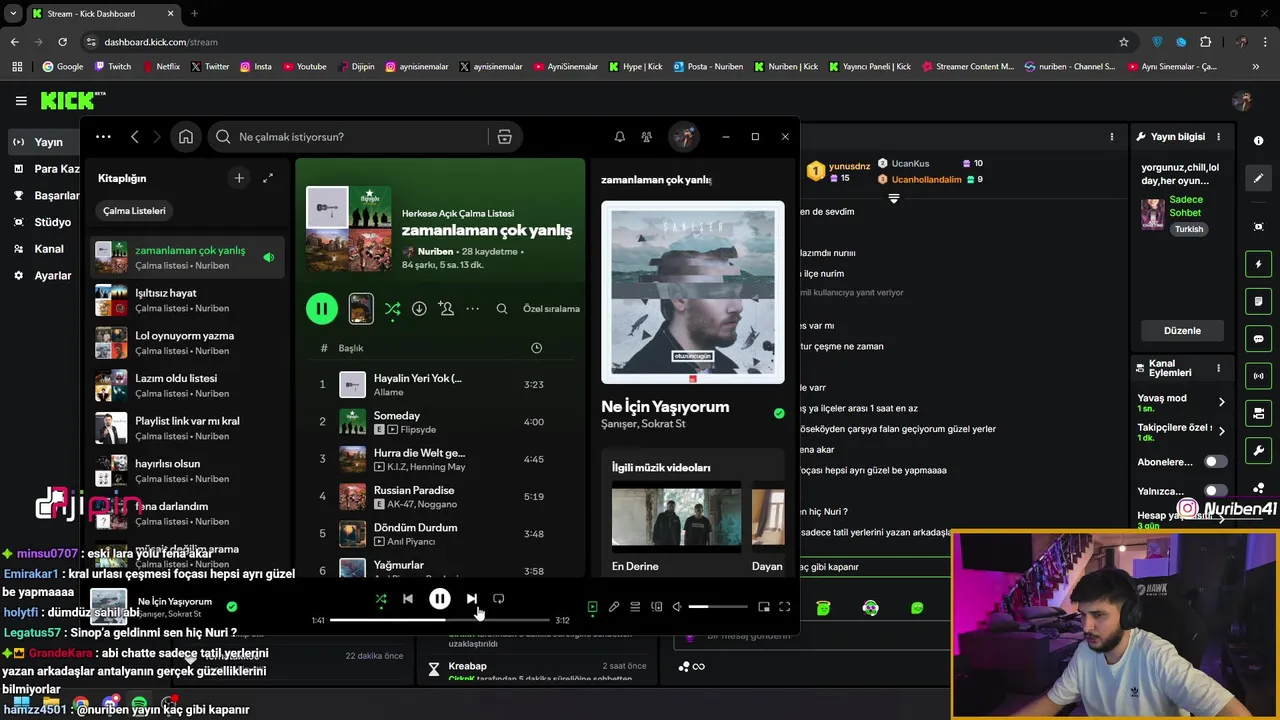Open the Başarılar sidebar item
Image resolution: width=1280 pixels, height=720 pixels.
coord(46,196)
